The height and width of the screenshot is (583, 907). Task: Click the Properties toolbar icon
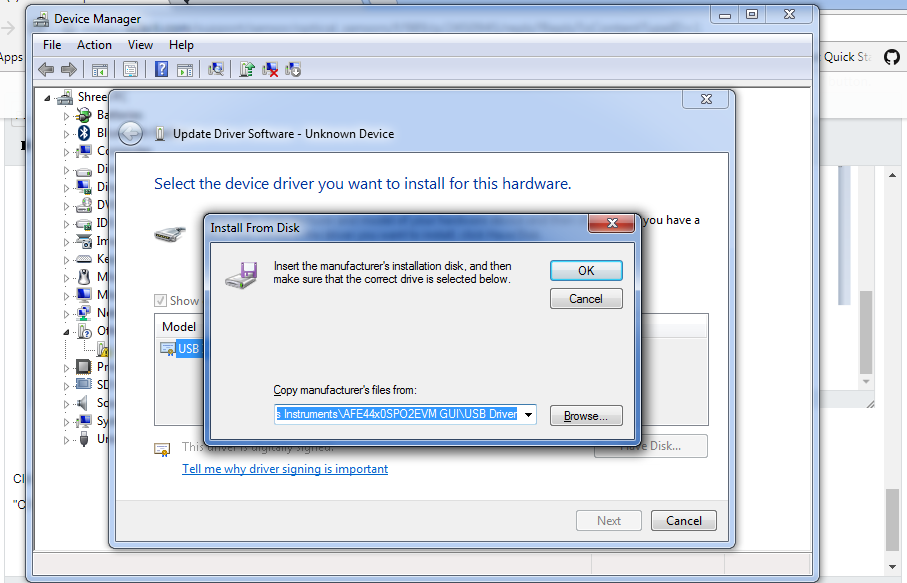[x=132, y=69]
